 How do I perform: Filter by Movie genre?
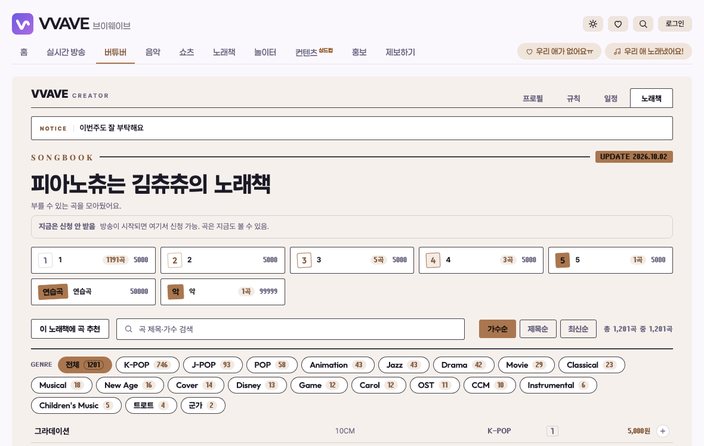coord(526,365)
